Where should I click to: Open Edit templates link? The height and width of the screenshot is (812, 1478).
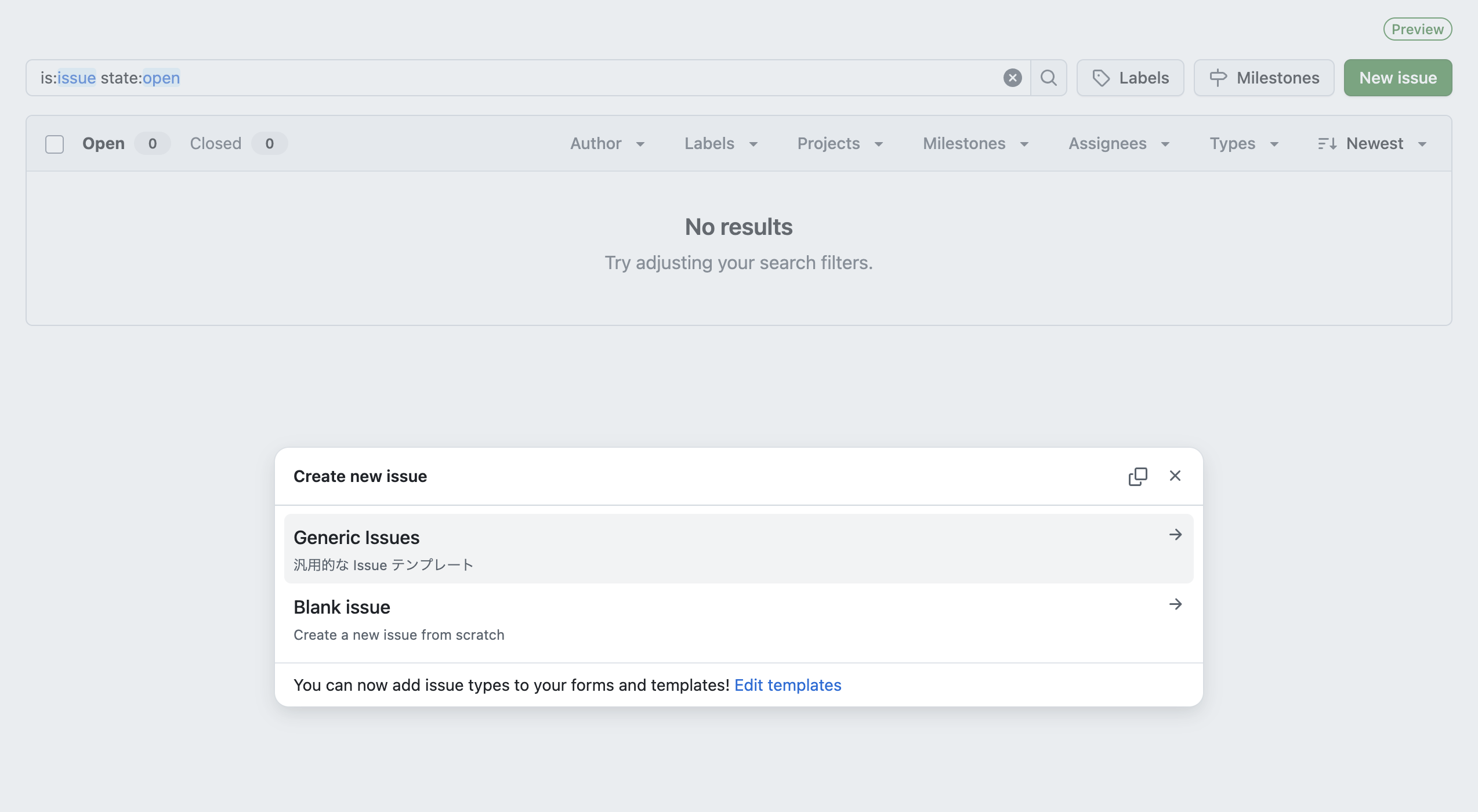pos(787,685)
